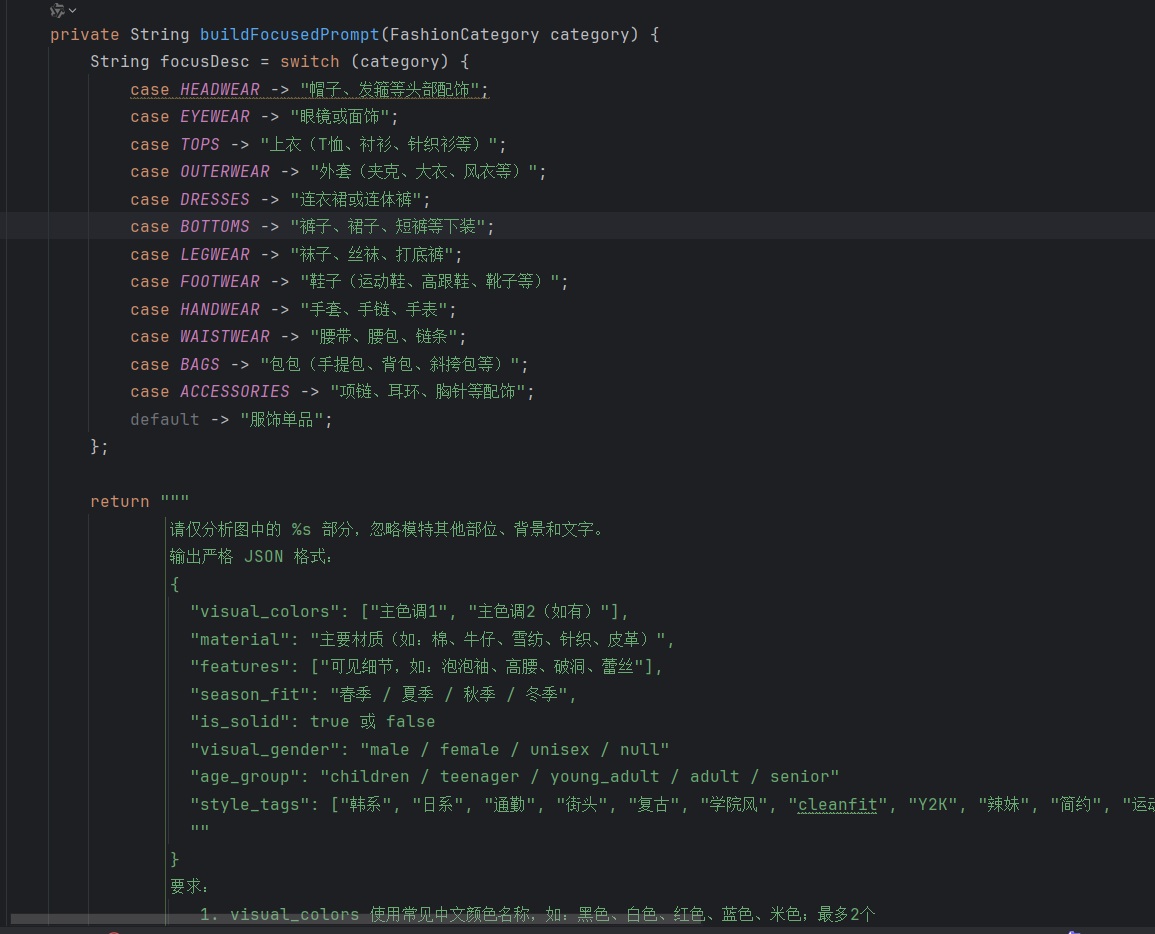Click the LEGWEAR enum constant
The width and height of the screenshot is (1155, 934).
tap(215, 255)
